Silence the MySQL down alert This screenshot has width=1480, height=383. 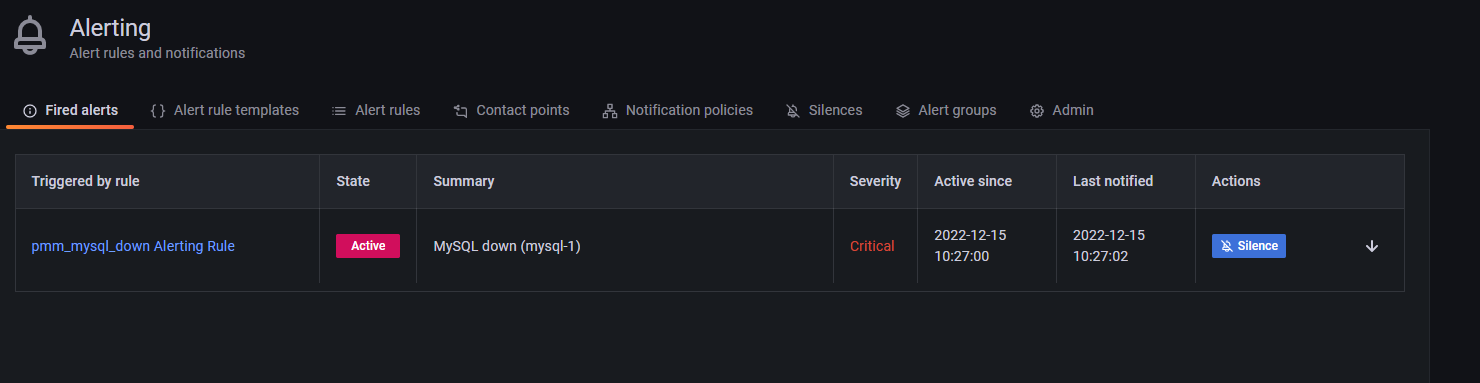(1249, 246)
